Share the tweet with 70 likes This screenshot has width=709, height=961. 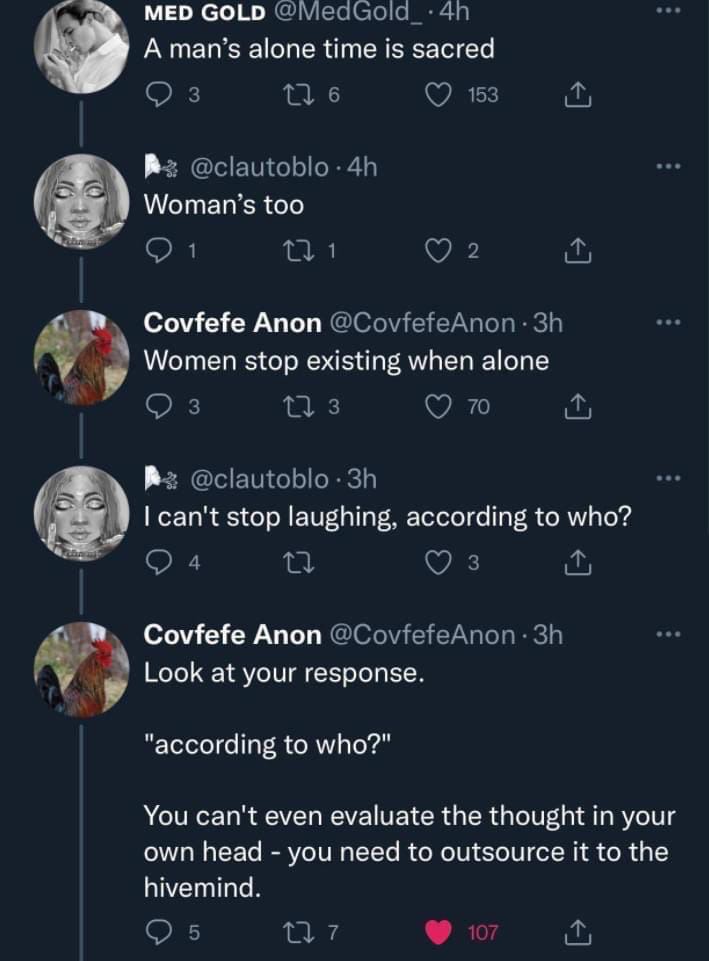[577, 406]
